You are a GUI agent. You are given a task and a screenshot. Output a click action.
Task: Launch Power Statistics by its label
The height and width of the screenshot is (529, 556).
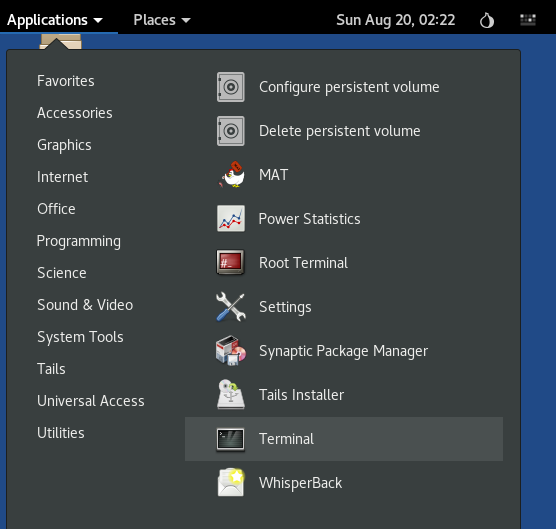(x=310, y=219)
